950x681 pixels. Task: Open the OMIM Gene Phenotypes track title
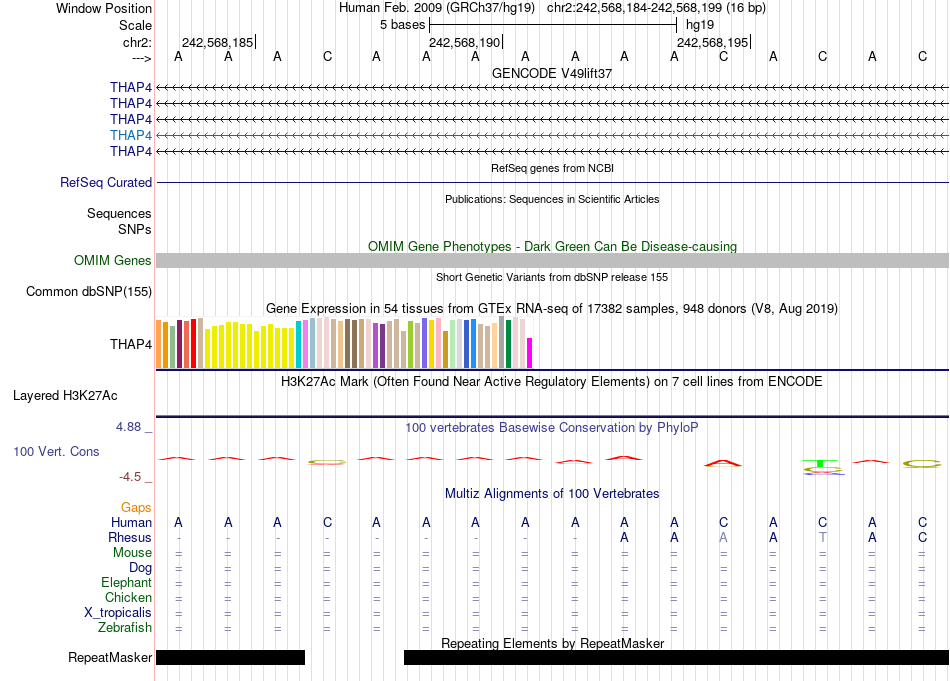[552, 247]
